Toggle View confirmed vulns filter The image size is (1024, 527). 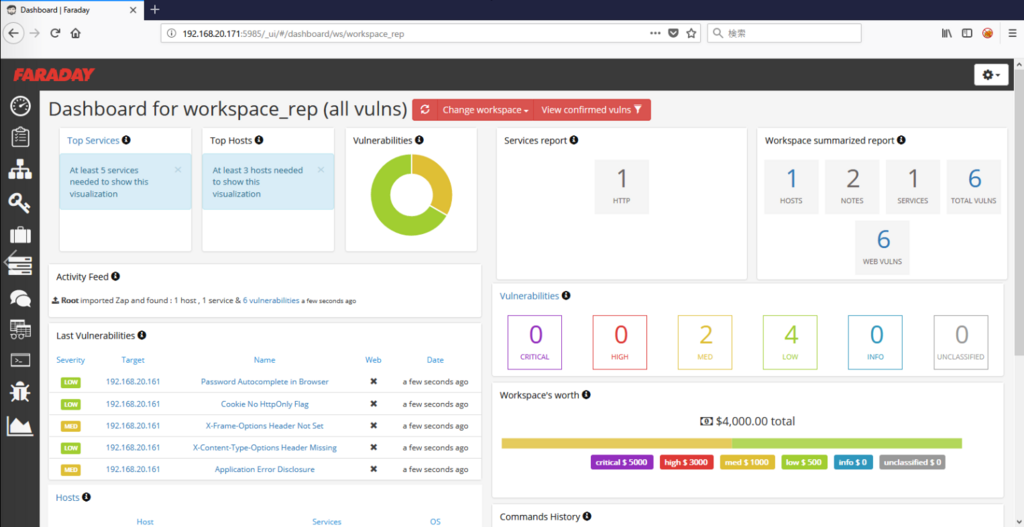(x=592, y=110)
